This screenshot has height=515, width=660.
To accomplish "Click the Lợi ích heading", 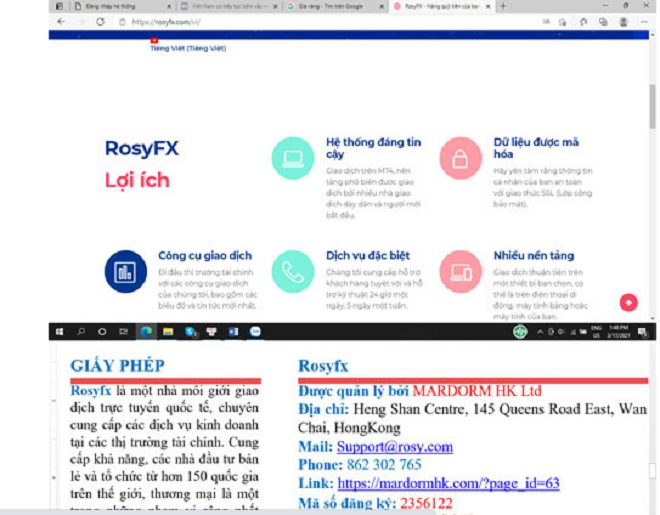I will click(x=137, y=181).
